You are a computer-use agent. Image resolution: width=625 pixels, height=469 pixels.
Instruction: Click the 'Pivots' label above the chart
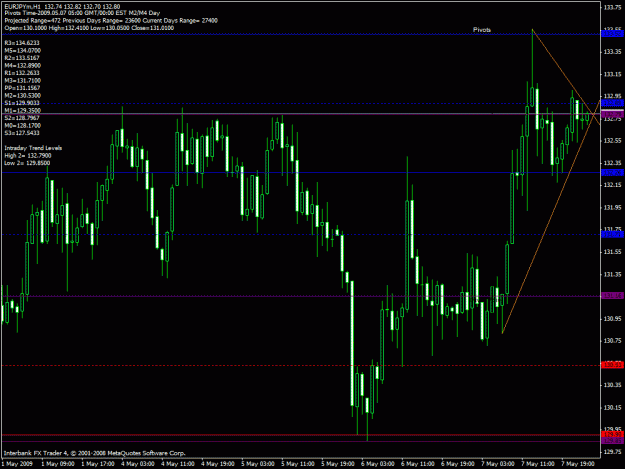tap(482, 30)
